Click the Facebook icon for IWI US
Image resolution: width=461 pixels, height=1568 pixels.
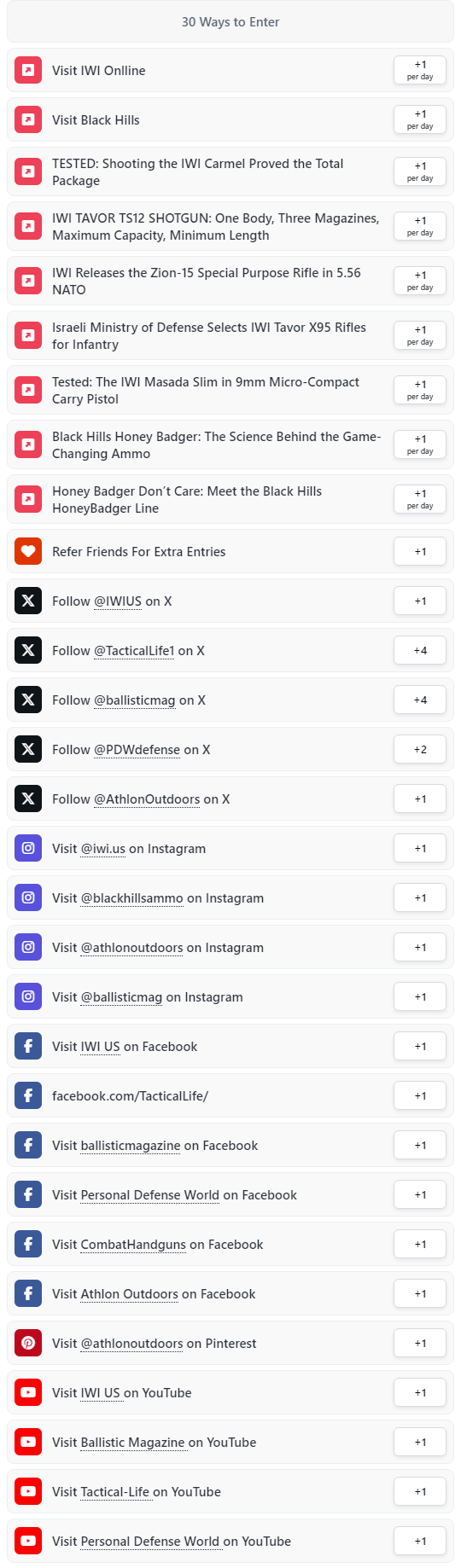pyautogui.click(x=28, y=1046)
